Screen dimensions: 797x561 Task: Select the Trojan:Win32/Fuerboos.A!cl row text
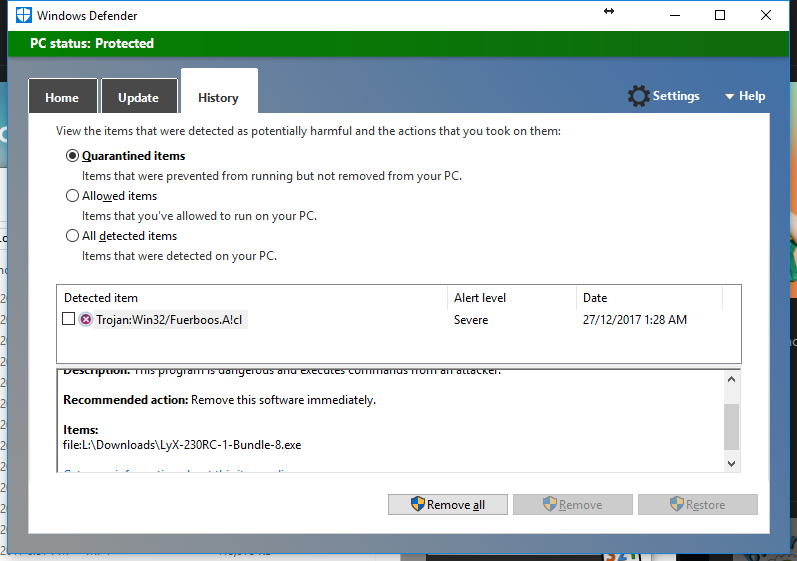[x=169, y=320]
